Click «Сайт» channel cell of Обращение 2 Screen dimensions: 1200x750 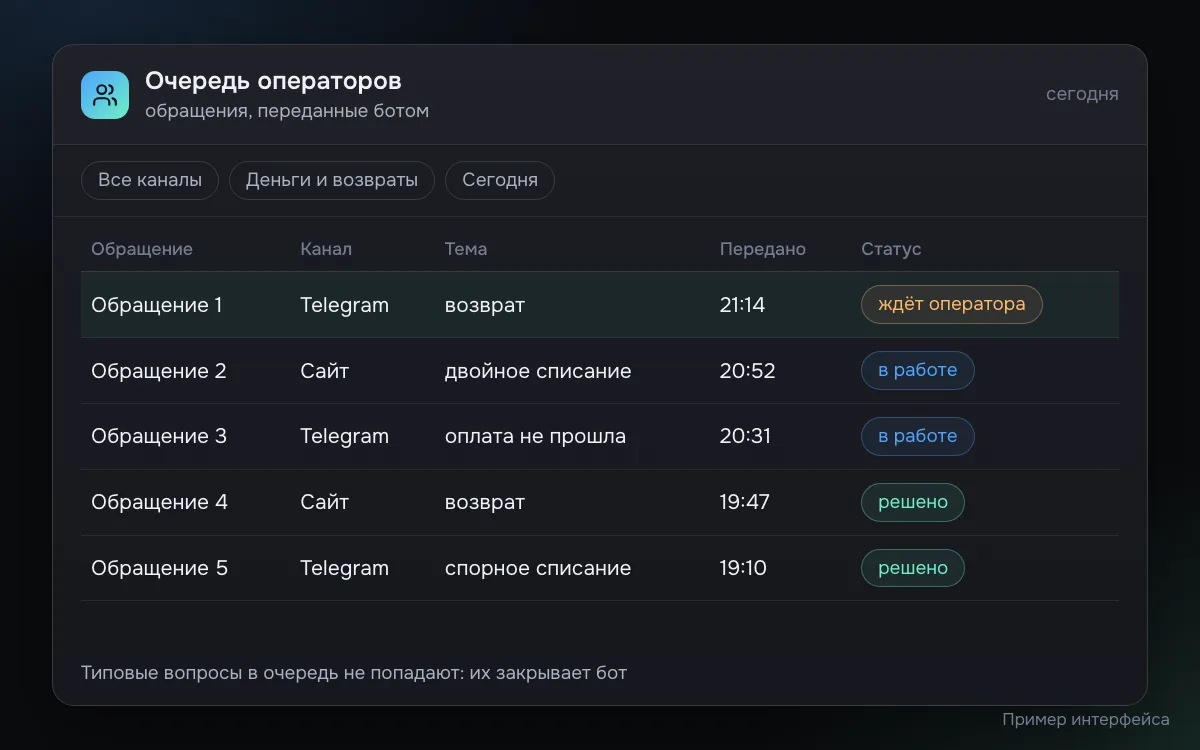(x=325, y=371)
